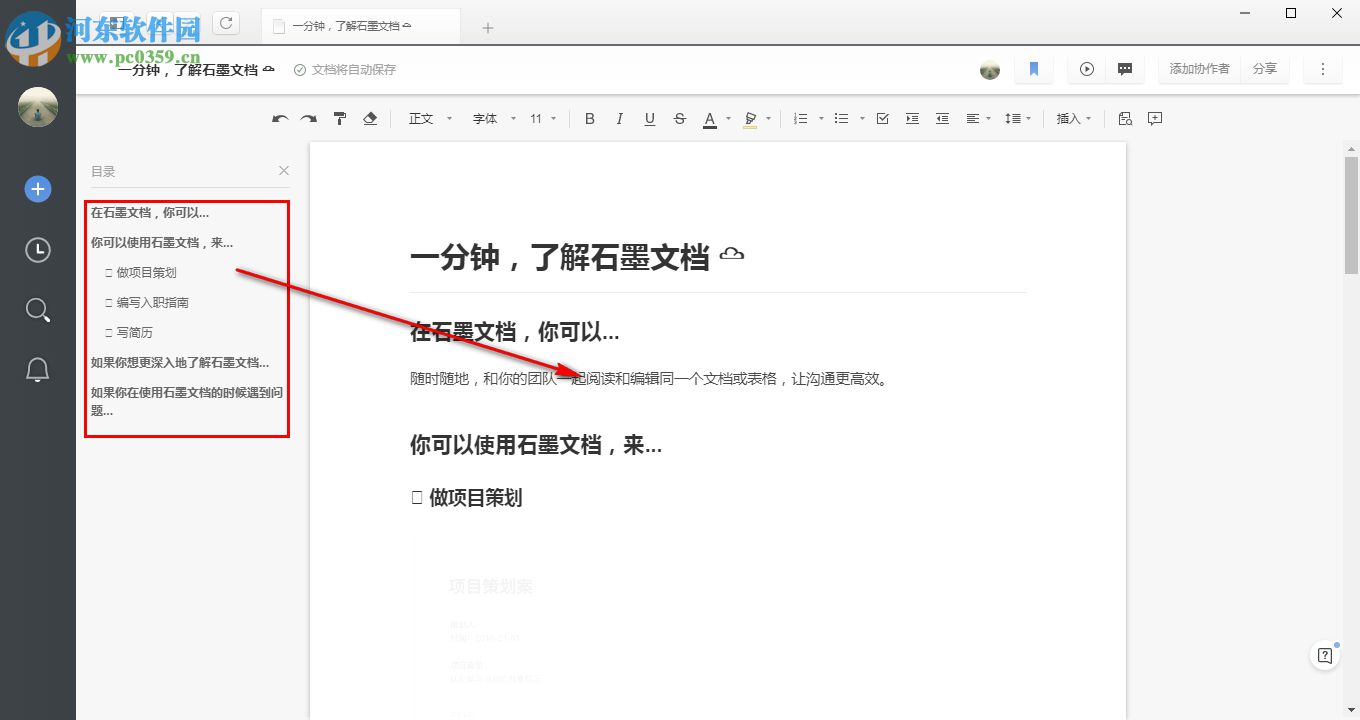
Task: Toggle bold formatting
Action: click(590, 119)
